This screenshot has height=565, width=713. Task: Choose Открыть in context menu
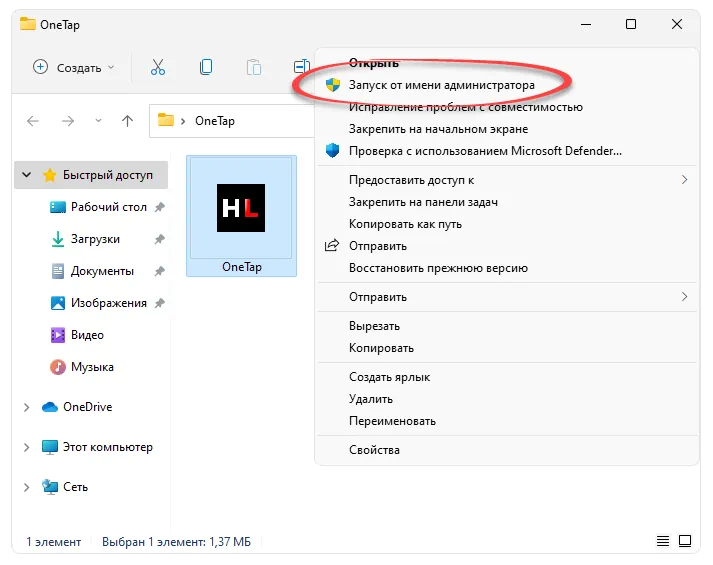pyautogui.click(x=374, y=63)
